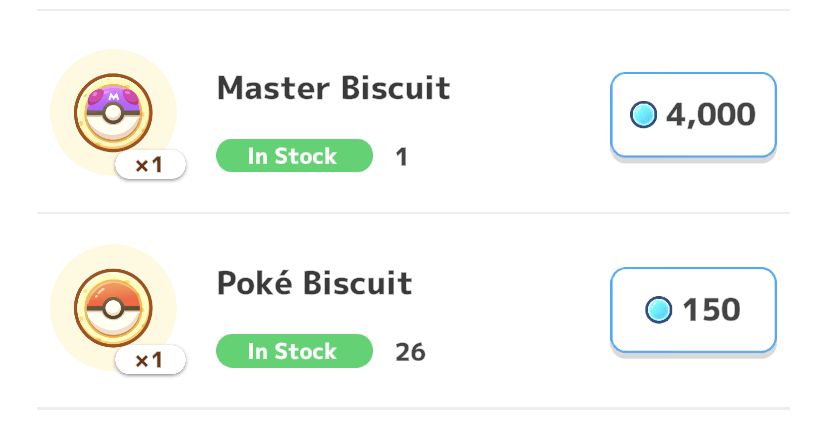This screenshot has height=431, width=828.
Task: Tap the Poké Biscuit item icon
Action: [113, 307]
